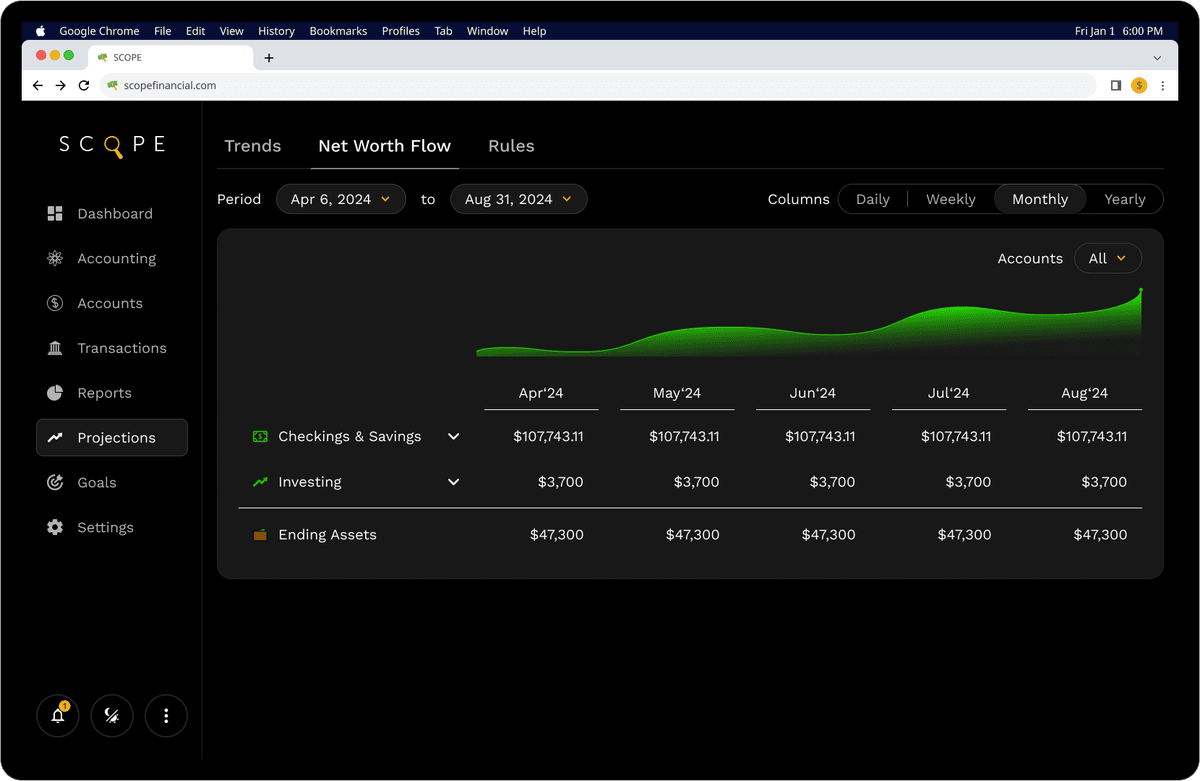The image size is (1200, 781).
Task: Open notifications via the bell icon
Action: (57, 715)
